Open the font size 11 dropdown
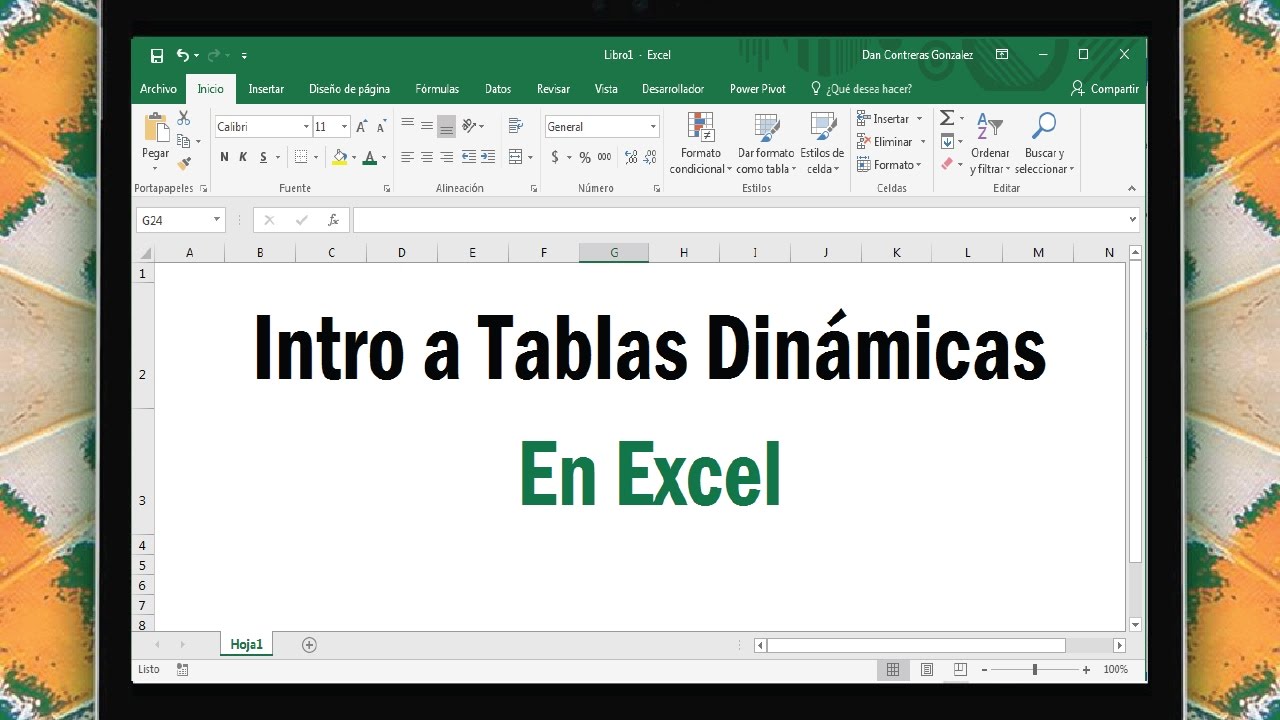This screenshot has width=1280, height=720. 344,127
